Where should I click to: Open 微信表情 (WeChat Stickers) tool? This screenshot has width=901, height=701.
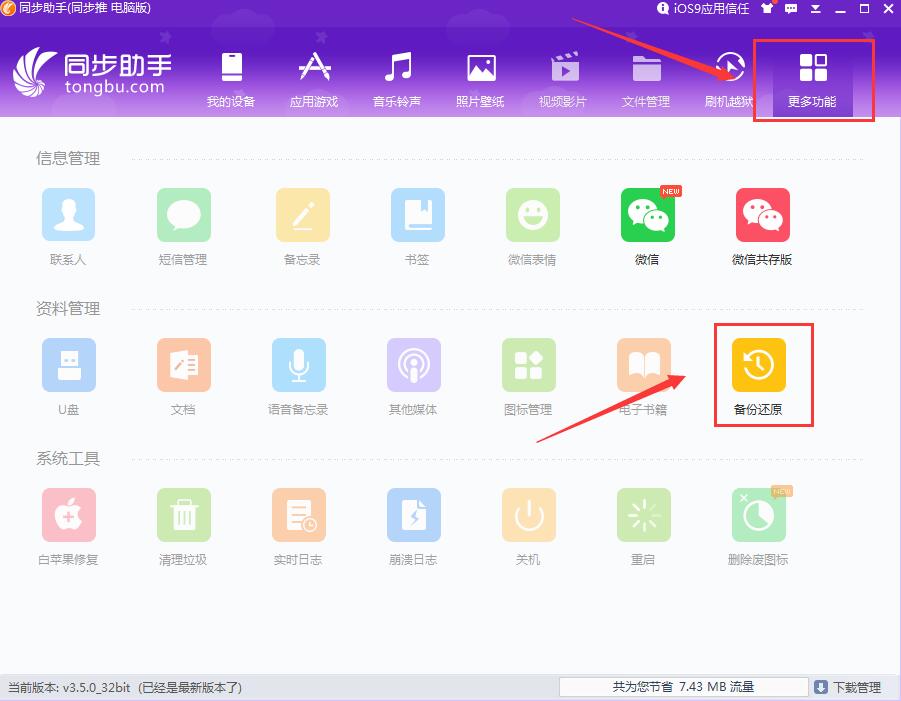click(x=532, y=214)
